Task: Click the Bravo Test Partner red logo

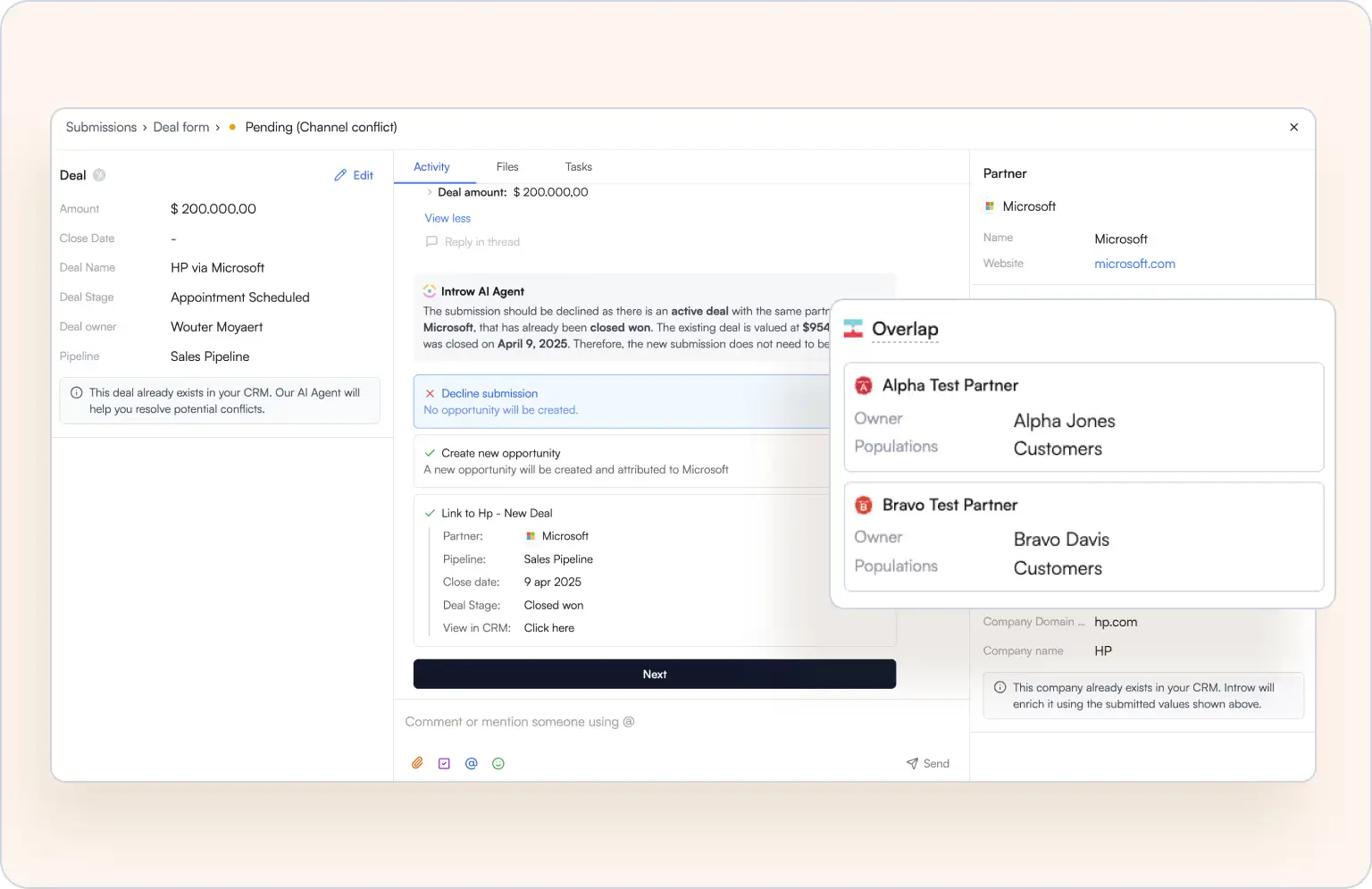Action: pos(864,505)
